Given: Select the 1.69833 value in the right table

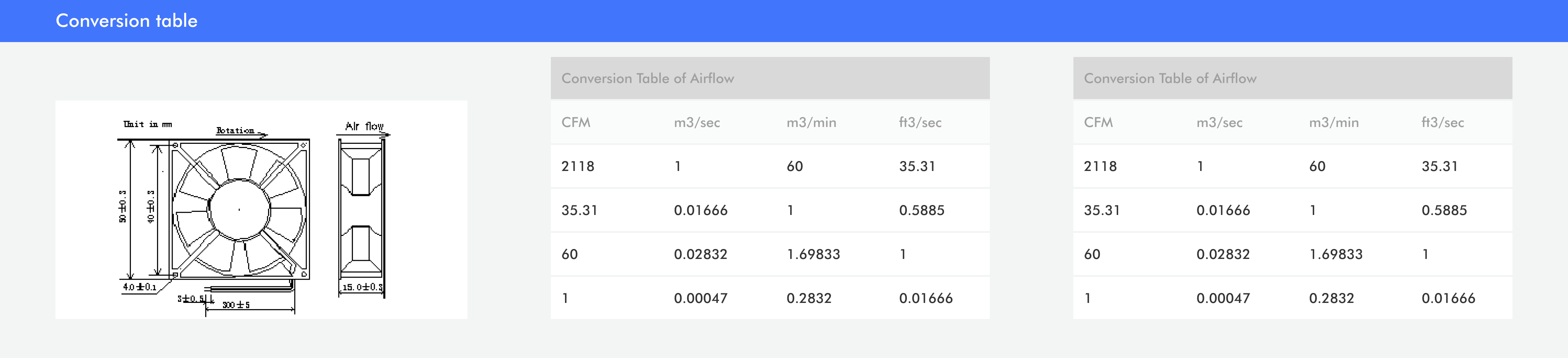Looking at the screenshot, I should 1336,254.
